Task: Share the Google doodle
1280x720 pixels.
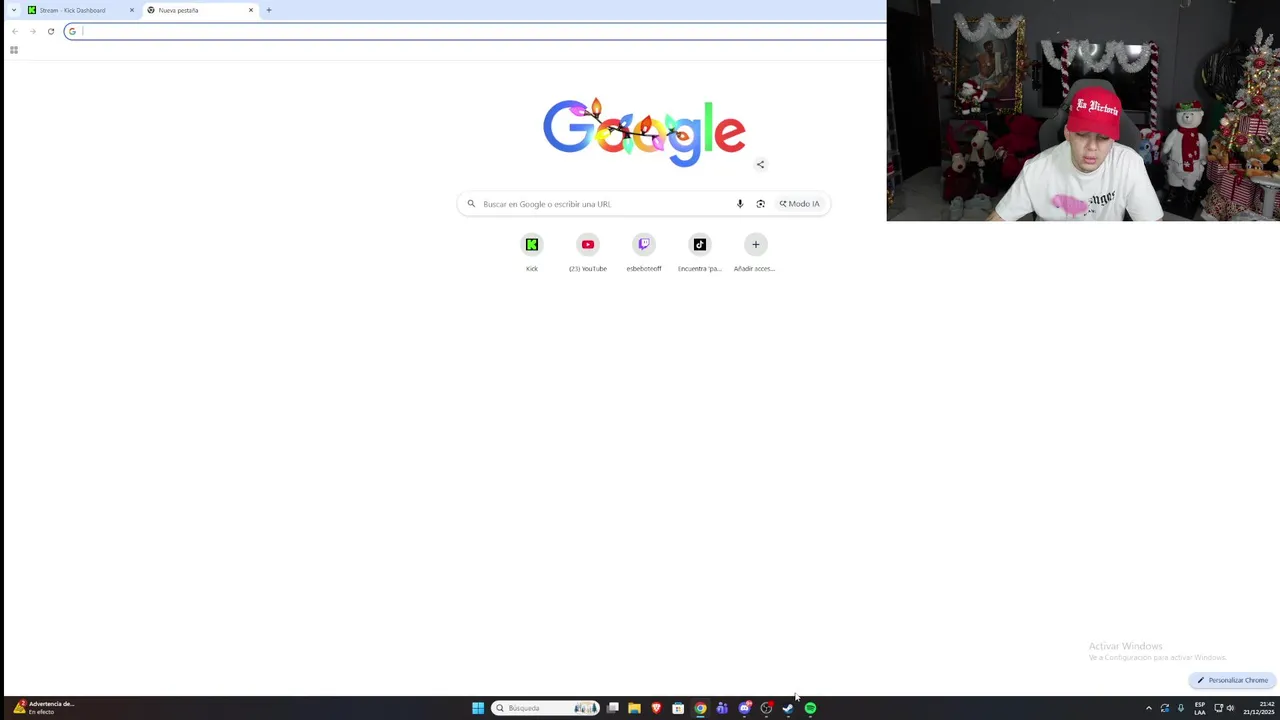Action: pos(760,164)
